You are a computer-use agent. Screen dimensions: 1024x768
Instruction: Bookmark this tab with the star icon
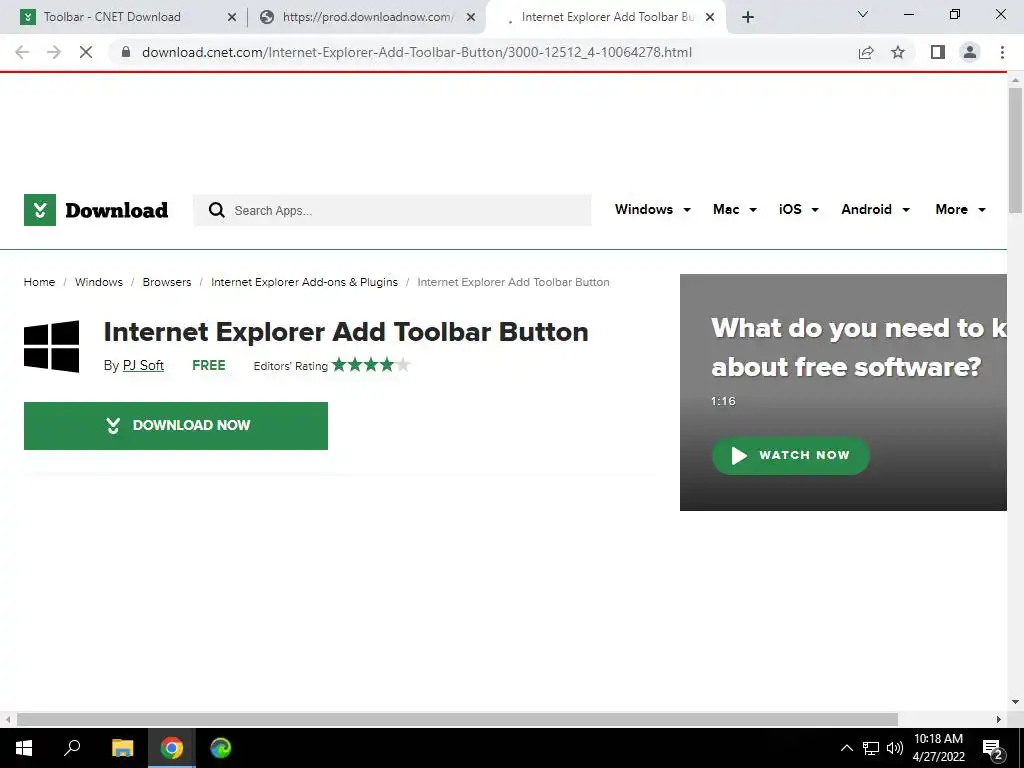click(x=898, y=52)
